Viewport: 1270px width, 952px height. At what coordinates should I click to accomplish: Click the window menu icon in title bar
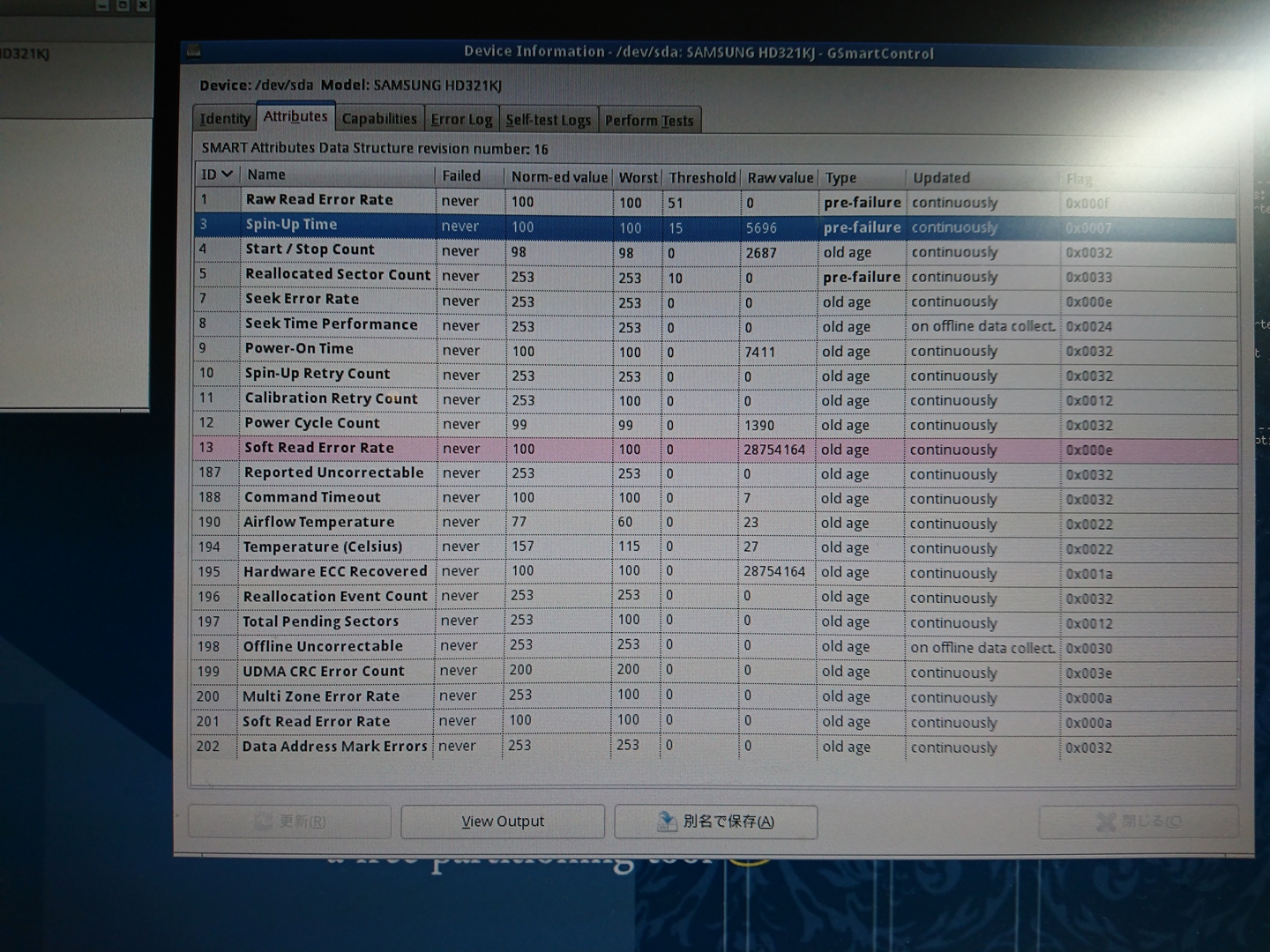click(x=193, y=51)
